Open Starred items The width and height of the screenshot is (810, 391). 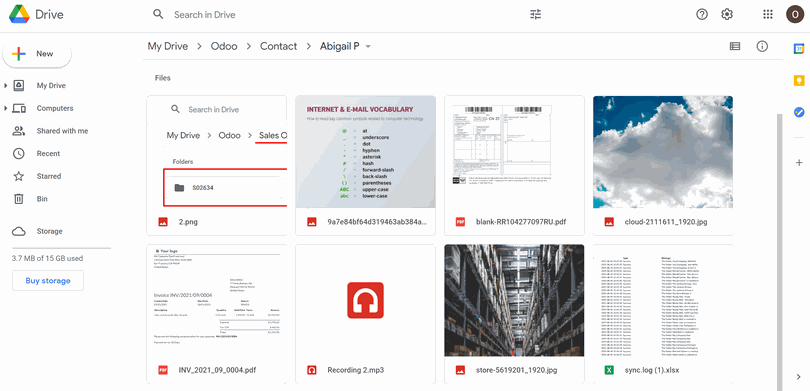(x=49, y=176)
